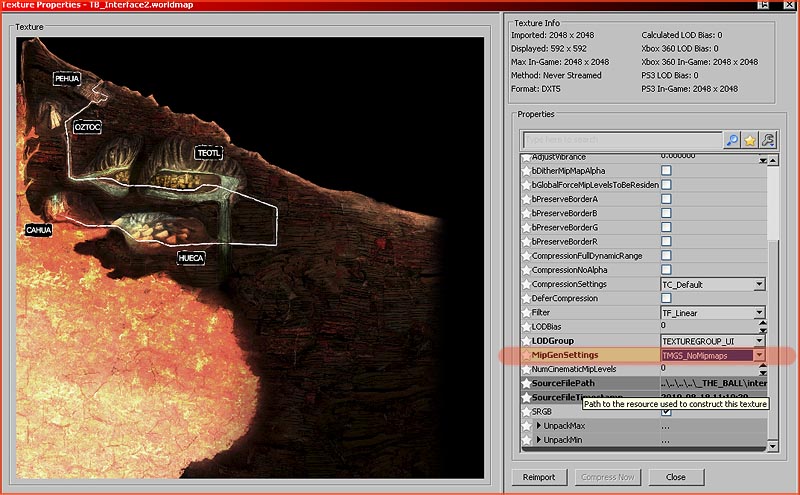Viewport: 800px width, 495px height.
Task: Open the MipGenSettings TMGS_NoMipmaps dropdown
Action: click(x=759, y=355)
